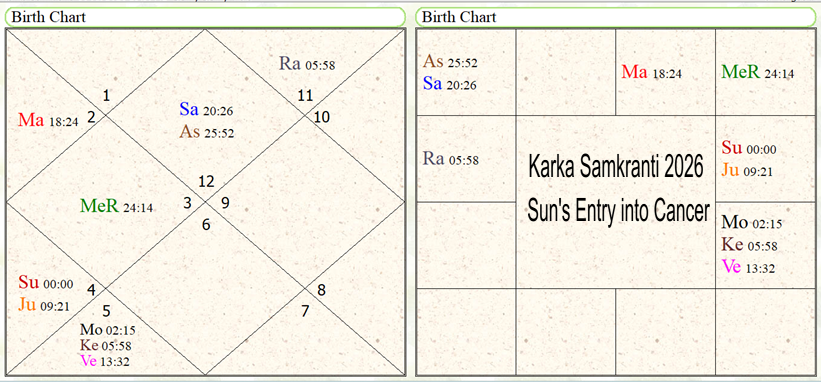Select Ra 05:58 in the diamond chart
821x382 pixels.
coord(307,64)
